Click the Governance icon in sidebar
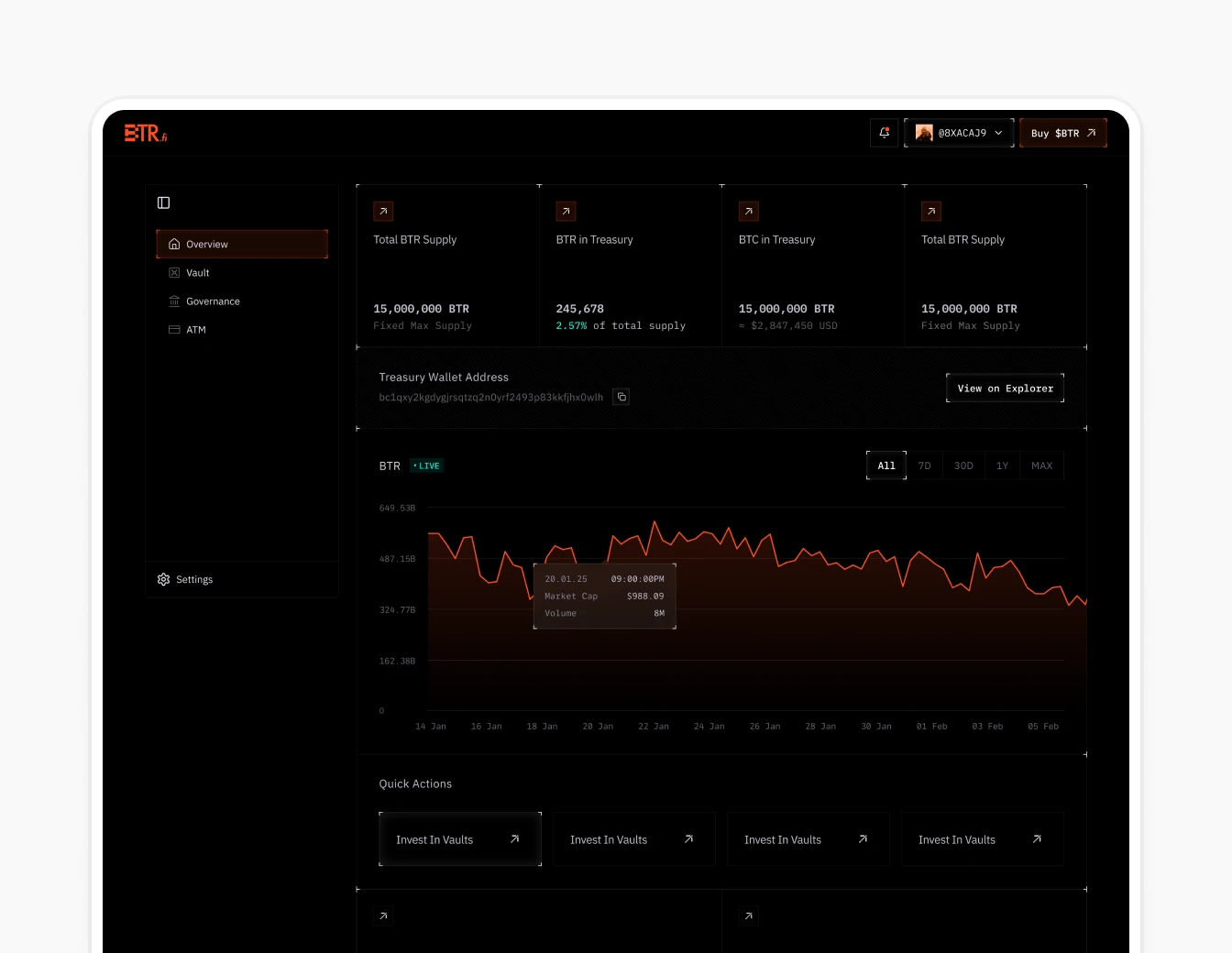Viewport: 1232px width, 953px height. [x=174, y=301]
